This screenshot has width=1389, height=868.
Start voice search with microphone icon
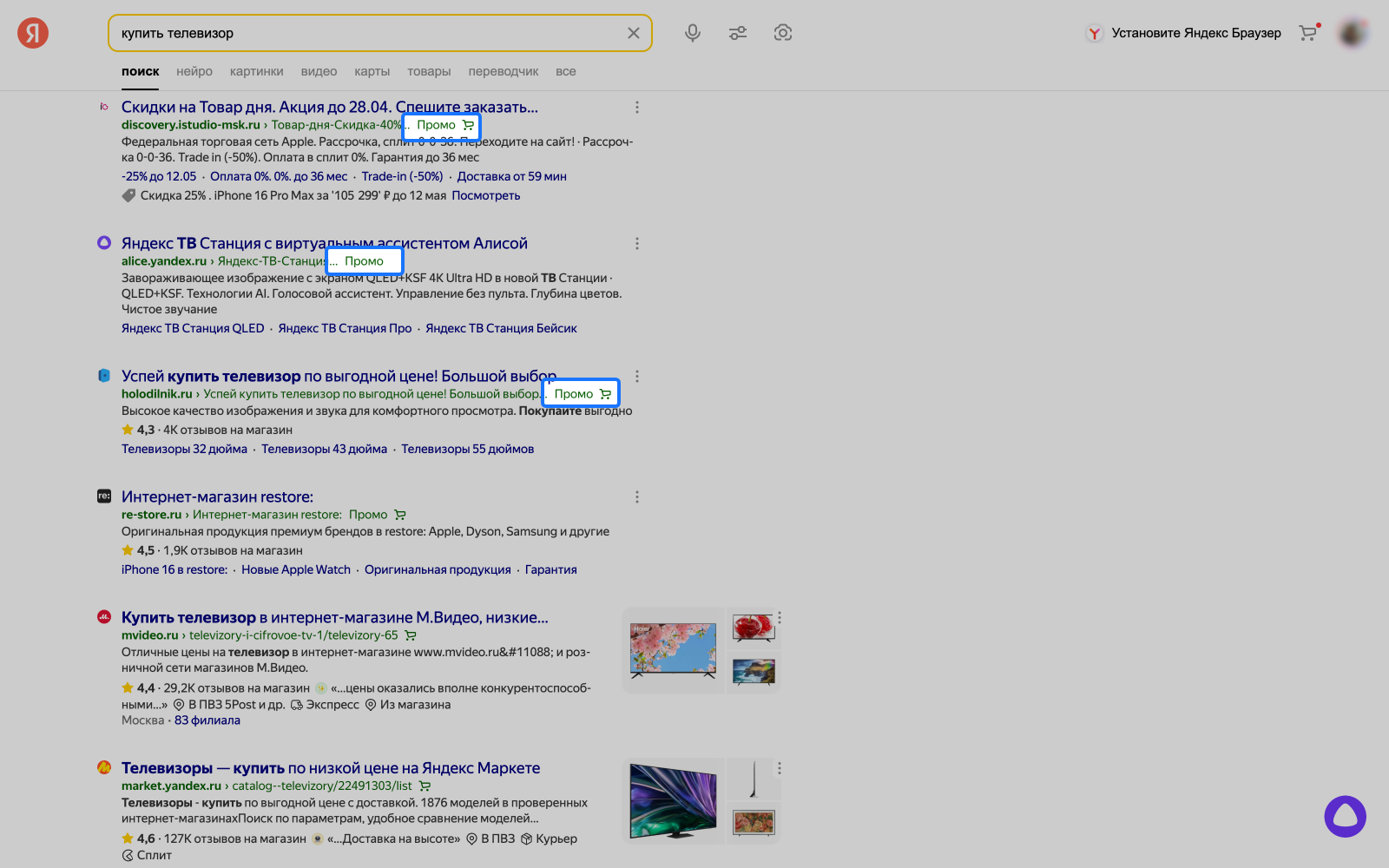[692, 33]
